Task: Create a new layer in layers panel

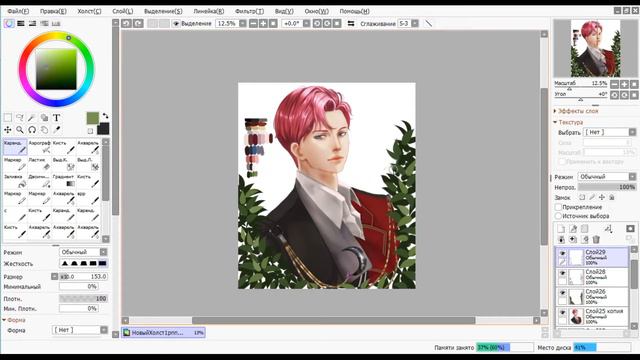Action: point(562,229)
